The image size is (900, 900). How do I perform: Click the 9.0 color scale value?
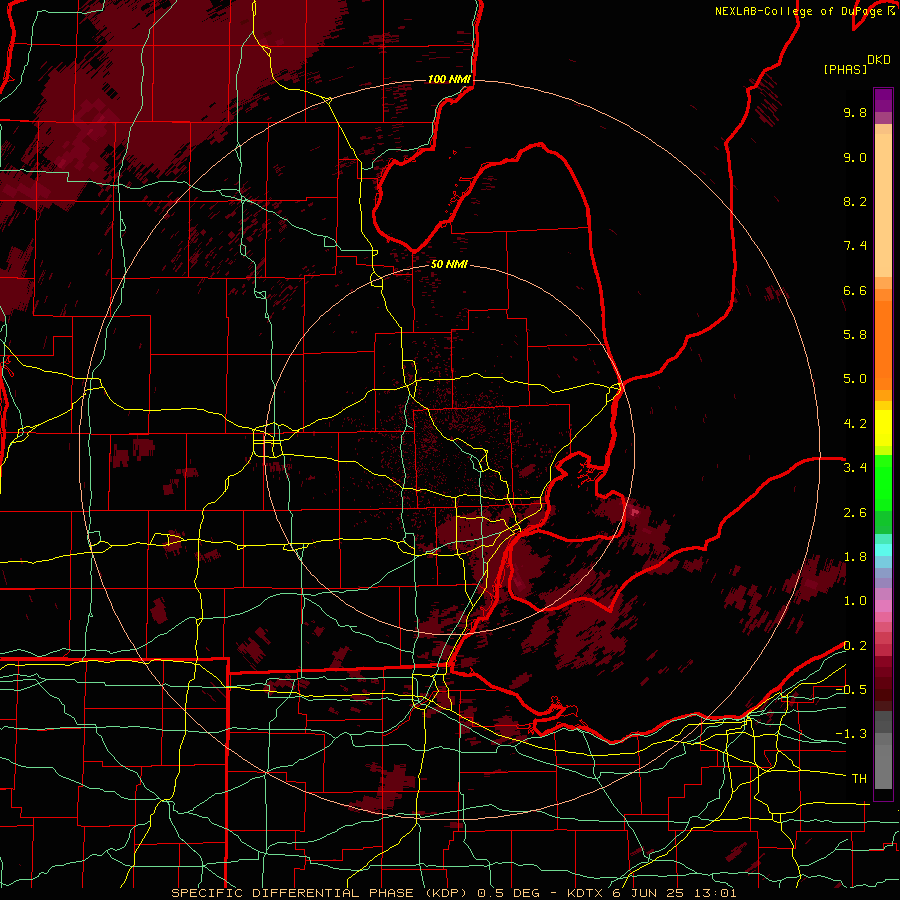(x=855, y=158)
